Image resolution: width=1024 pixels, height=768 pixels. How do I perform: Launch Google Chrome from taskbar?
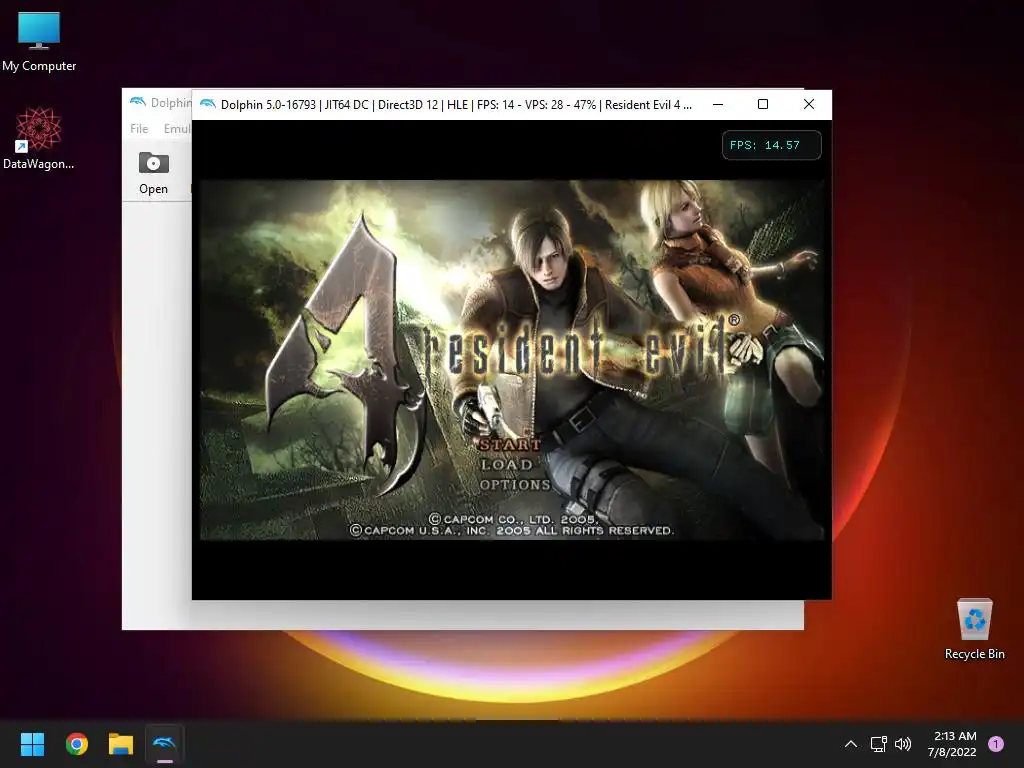click(76, 744)
